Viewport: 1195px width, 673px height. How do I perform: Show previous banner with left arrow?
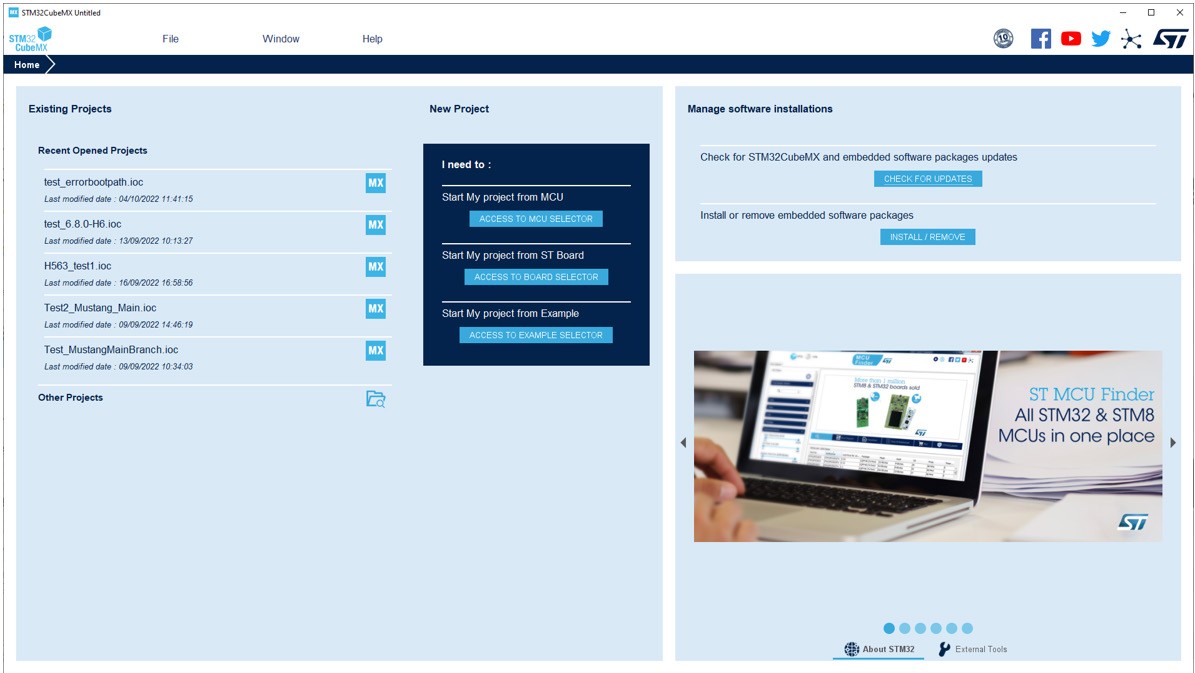(683, 443)
